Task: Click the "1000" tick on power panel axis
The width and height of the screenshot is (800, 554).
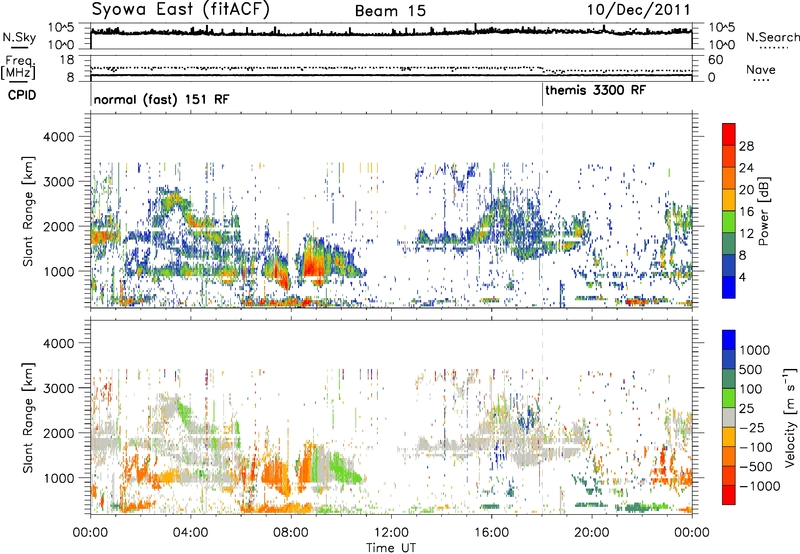Action: click(x=58, y=271)
